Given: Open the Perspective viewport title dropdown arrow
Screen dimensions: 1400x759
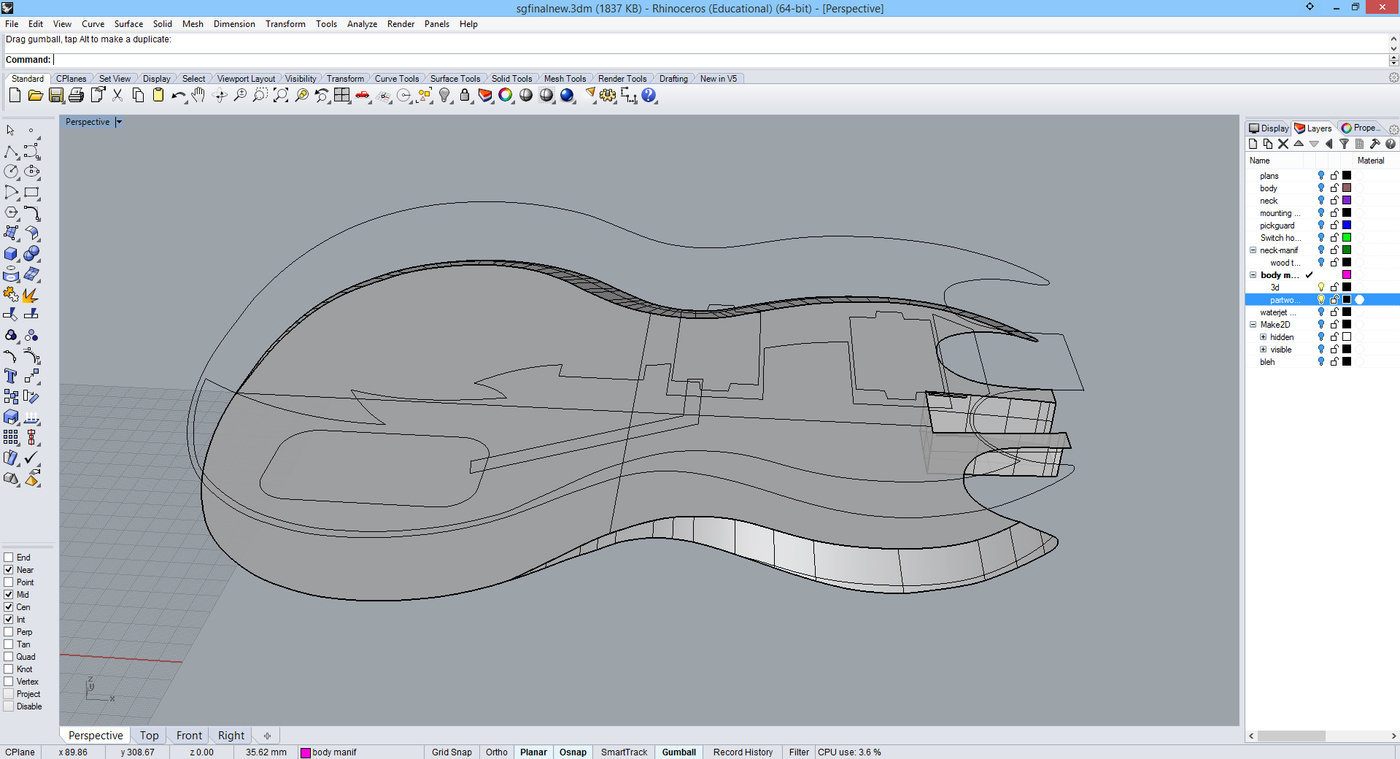Looking at the screenshot, I should coord(119,122).
